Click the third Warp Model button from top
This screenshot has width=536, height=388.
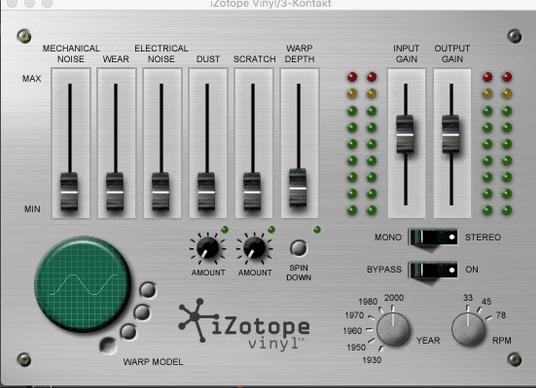129,332
